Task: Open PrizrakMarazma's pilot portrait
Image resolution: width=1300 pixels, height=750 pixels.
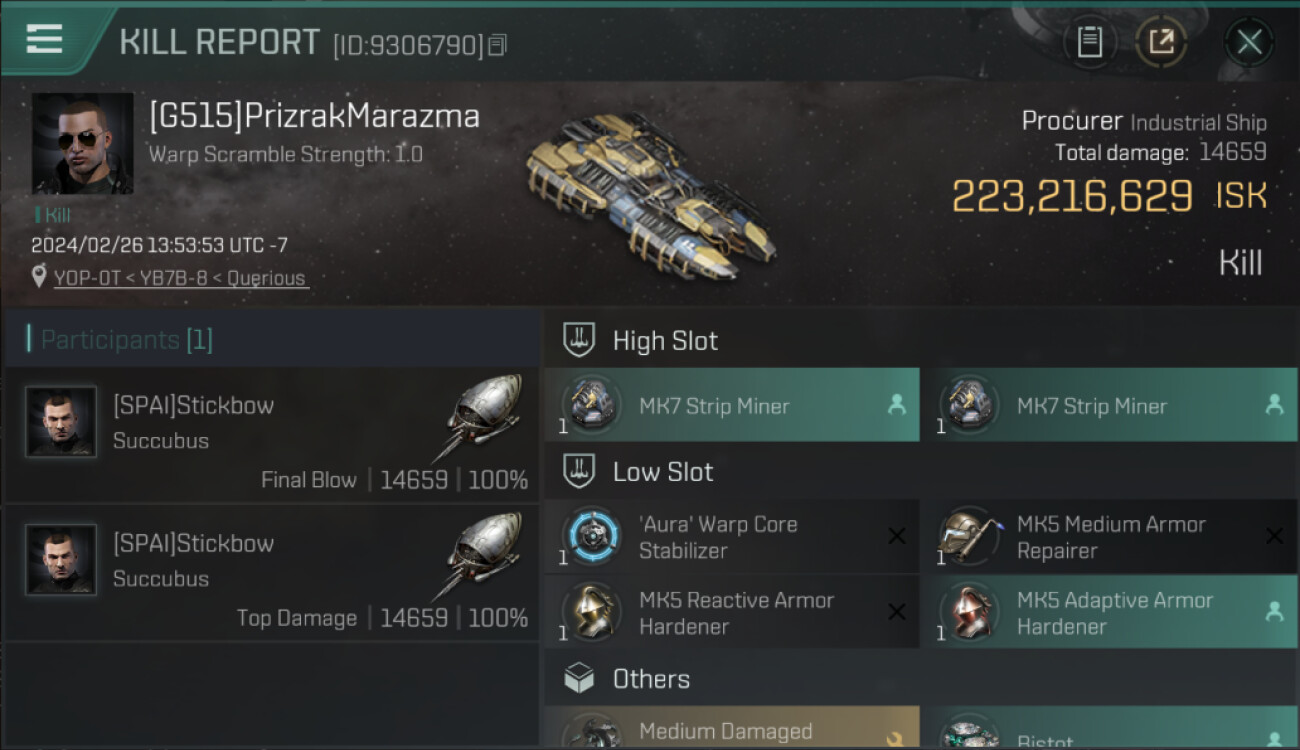Action: coord(82,143)
